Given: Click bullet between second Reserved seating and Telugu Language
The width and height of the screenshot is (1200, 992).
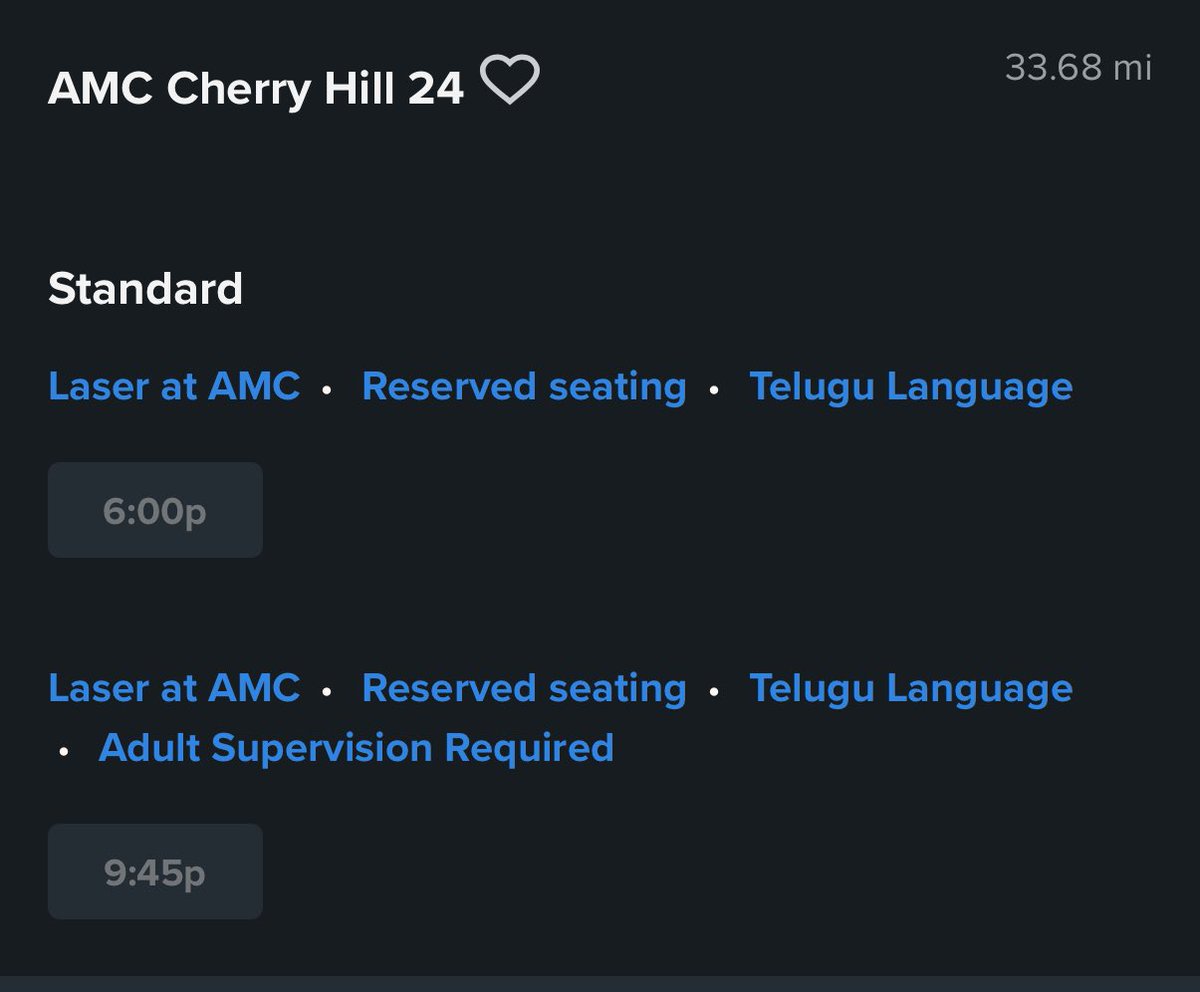Looking at the screenshot, I should click(713, 692).
